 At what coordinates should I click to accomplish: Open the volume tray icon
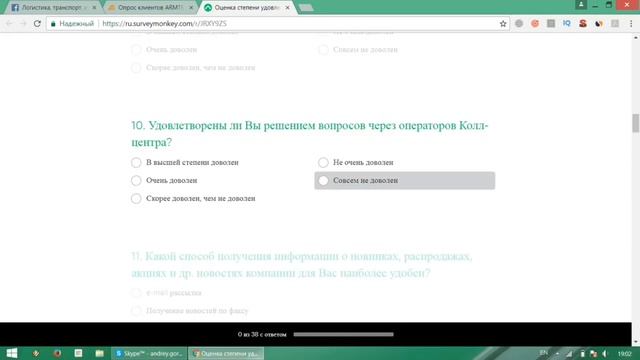coord(605,353)
